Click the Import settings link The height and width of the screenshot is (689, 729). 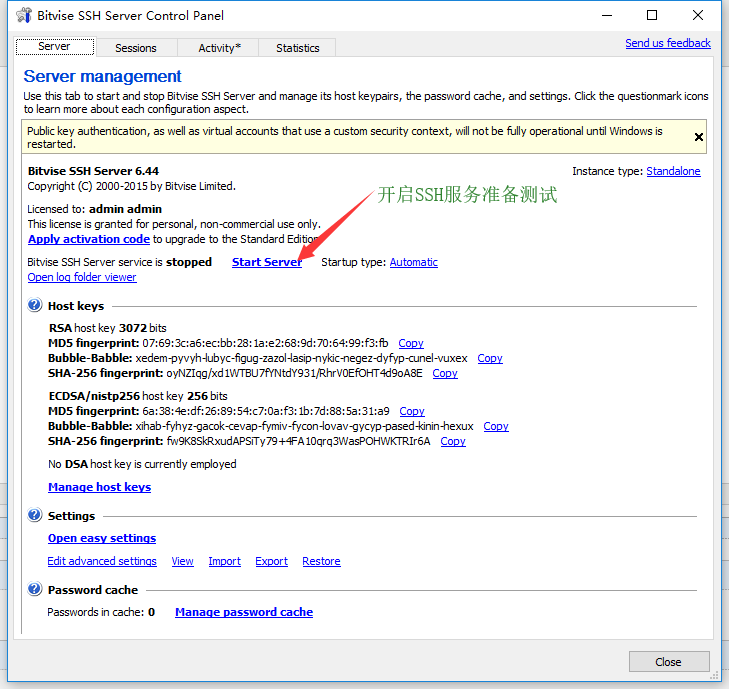[224, 561]
